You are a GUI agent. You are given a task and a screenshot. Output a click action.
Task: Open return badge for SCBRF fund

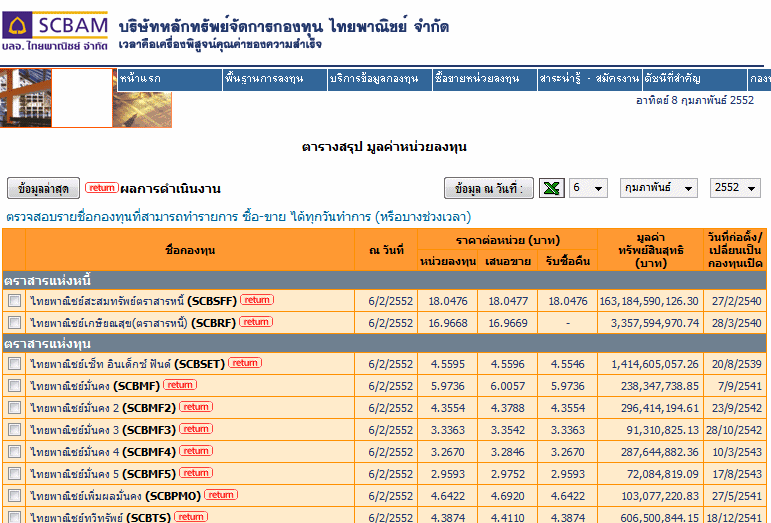(x=256, y=322)
